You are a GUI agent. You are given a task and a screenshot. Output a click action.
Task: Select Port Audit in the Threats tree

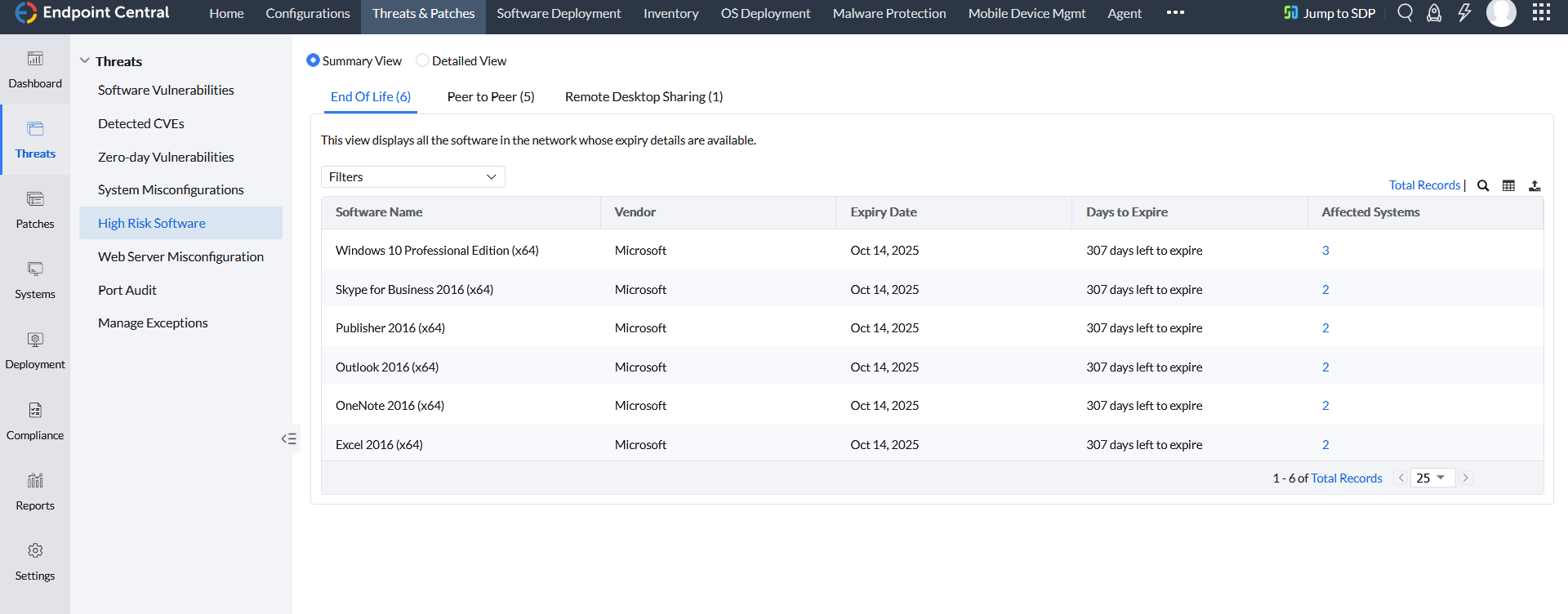coord(127,290)
